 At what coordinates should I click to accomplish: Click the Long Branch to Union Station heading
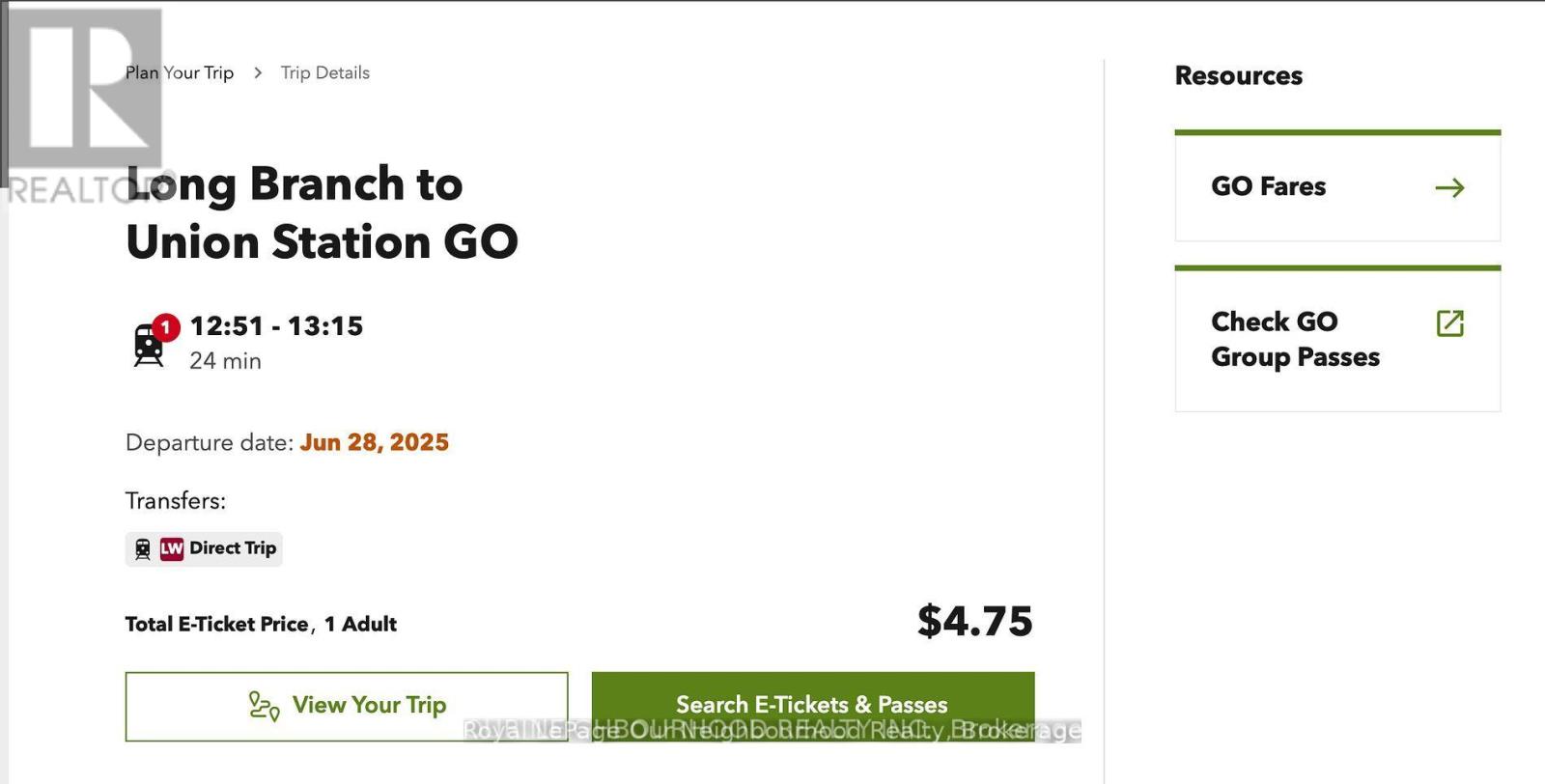click(x=322, y=212)
